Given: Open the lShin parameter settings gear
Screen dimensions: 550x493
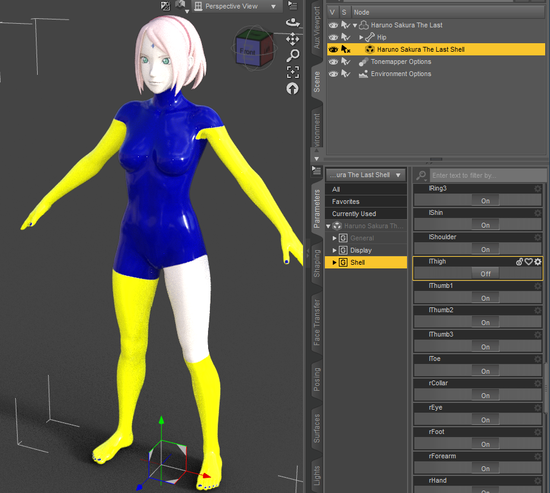Looking at the screenshot, I should pyautogui.click(x=538, y=213).
